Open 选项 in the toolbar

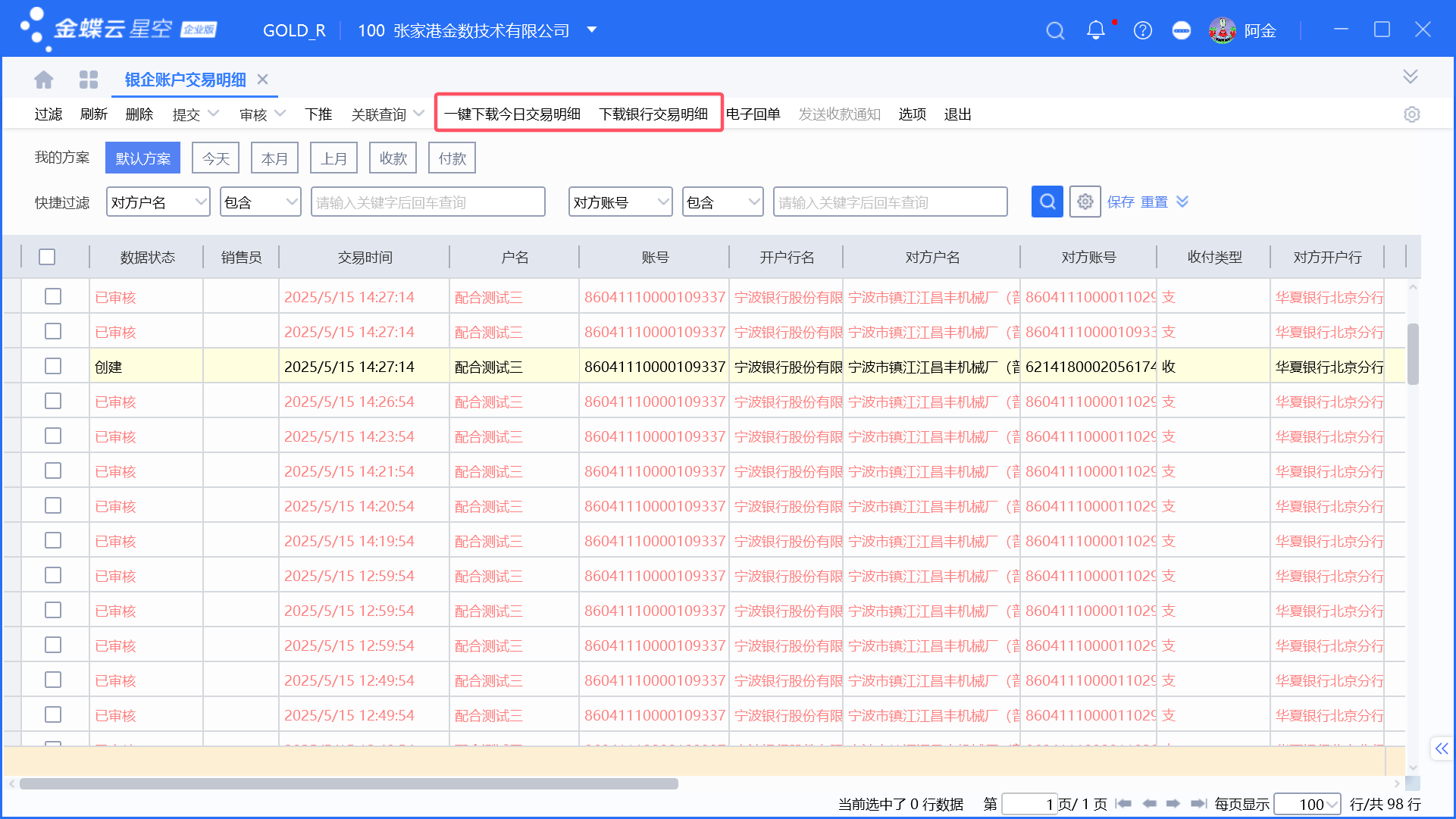coord(913,114)
